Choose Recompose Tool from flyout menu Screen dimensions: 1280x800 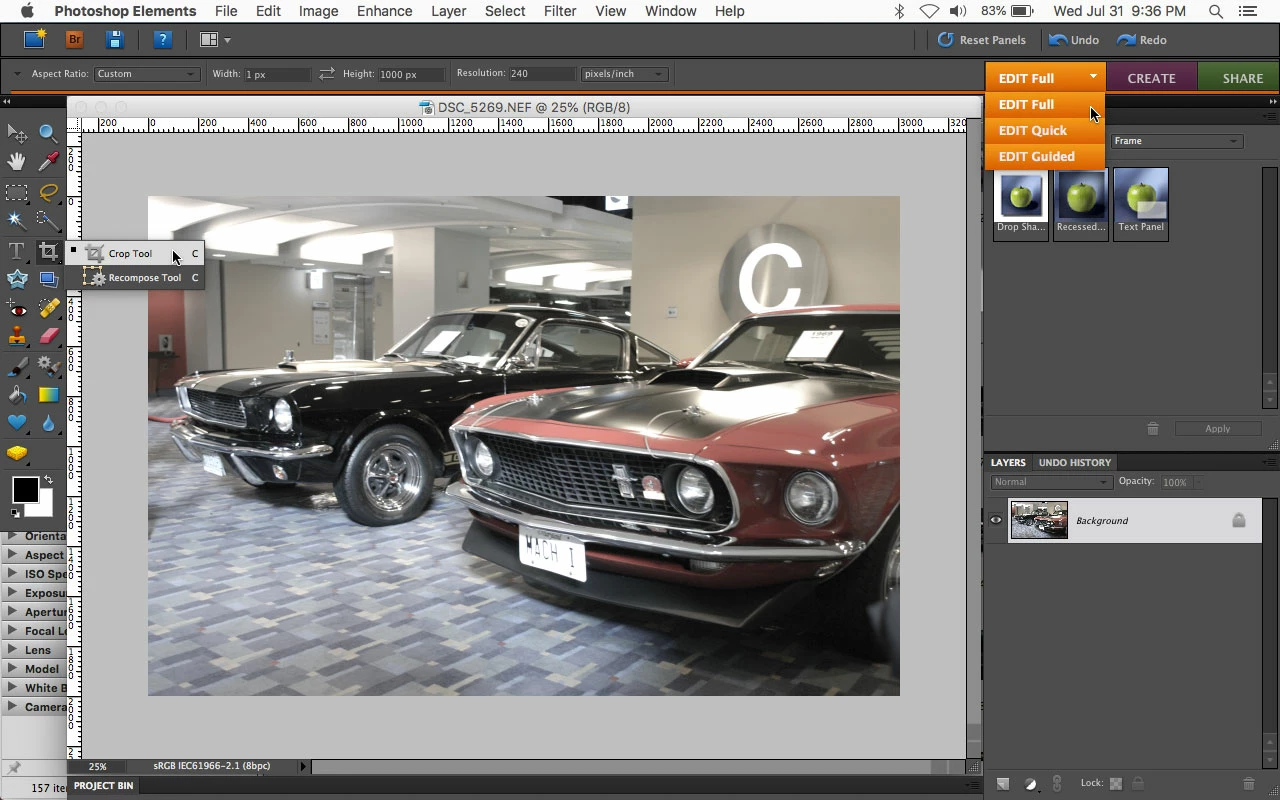click(x=136, y=278)
